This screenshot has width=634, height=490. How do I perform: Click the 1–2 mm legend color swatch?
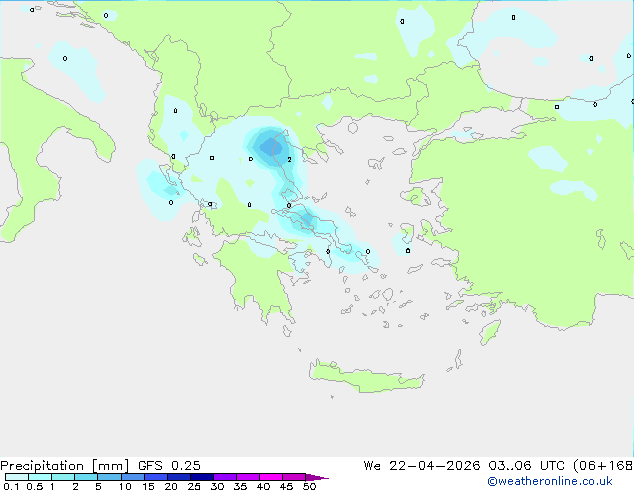pos(63,477)
